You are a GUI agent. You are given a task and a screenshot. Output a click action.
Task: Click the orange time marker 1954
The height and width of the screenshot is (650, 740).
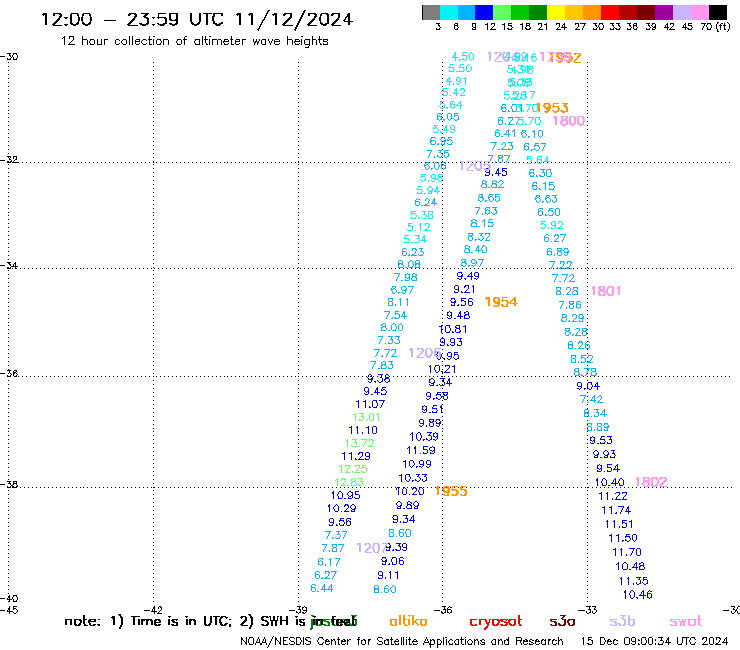(501, 302)
